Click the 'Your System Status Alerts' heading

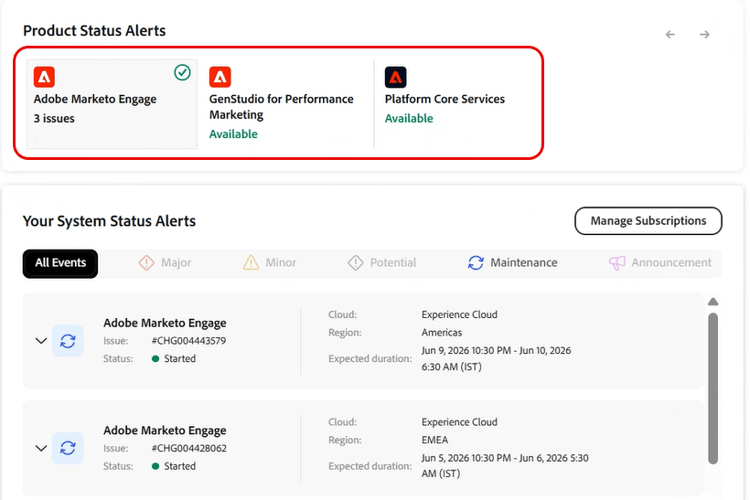[x=109, y=221]
